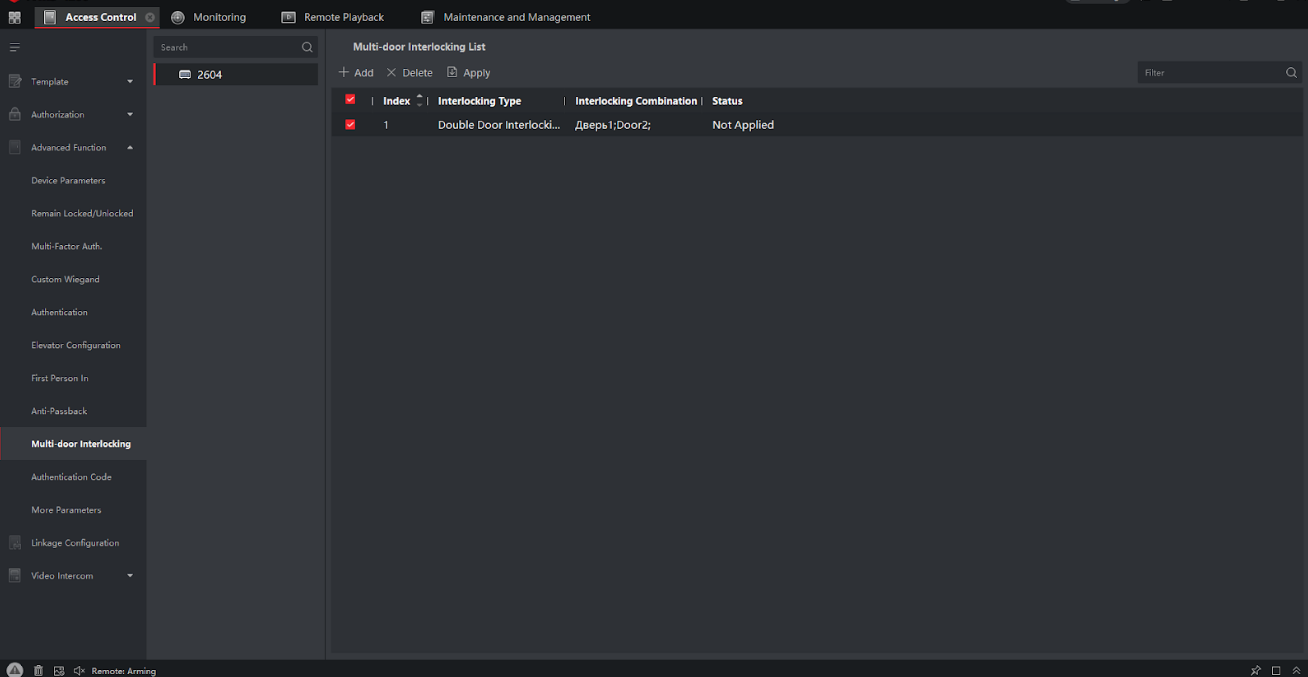Click Apply in the interlocking list toolbar

[468, 73]
